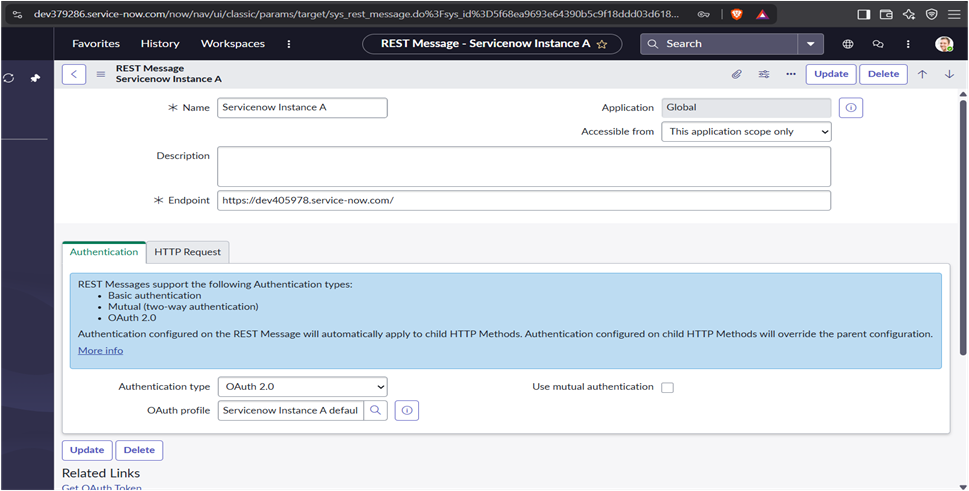Screen dimensions: 969x491
Task: Click the bottom Delete button
Action: (139, 450)
